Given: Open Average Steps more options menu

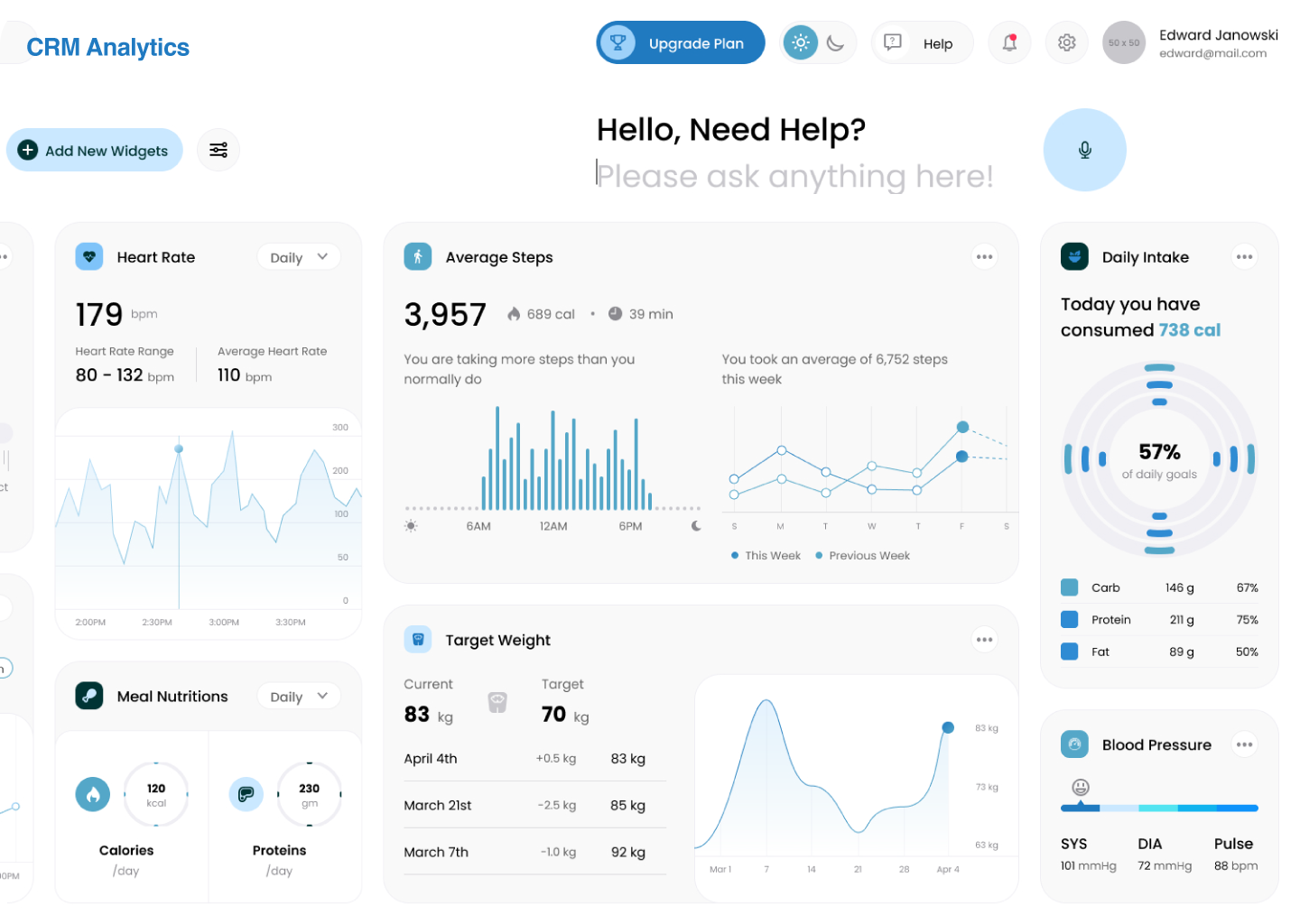Looking at the screenshot, I should (x=984, y=257).
